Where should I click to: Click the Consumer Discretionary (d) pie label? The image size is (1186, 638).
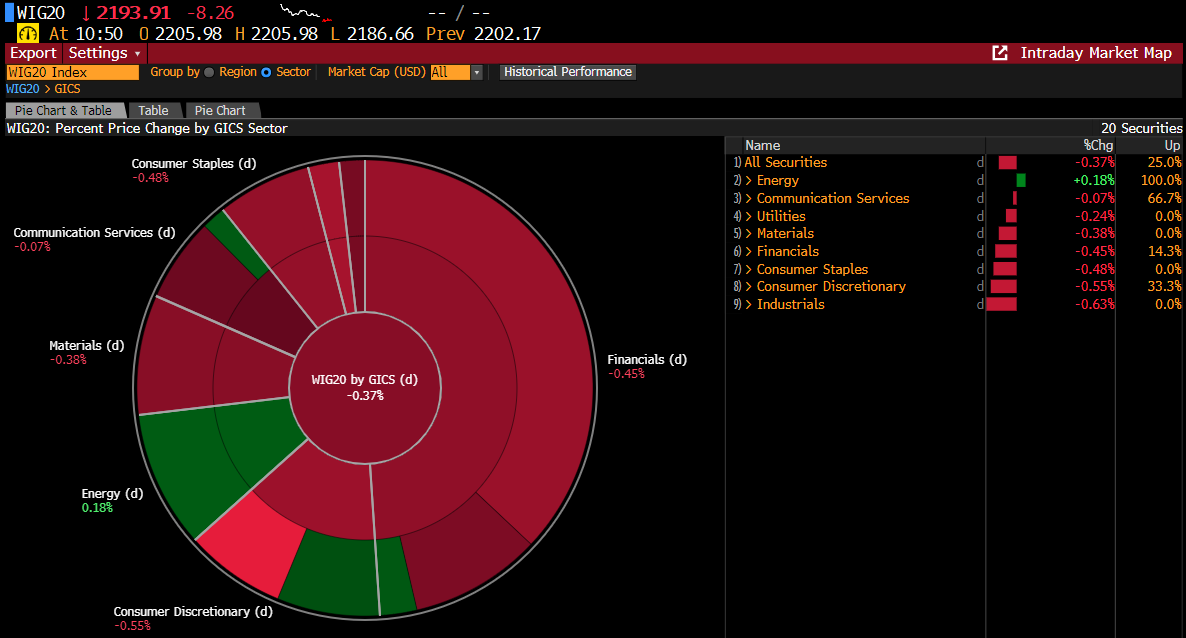click(x=193, y=612)
